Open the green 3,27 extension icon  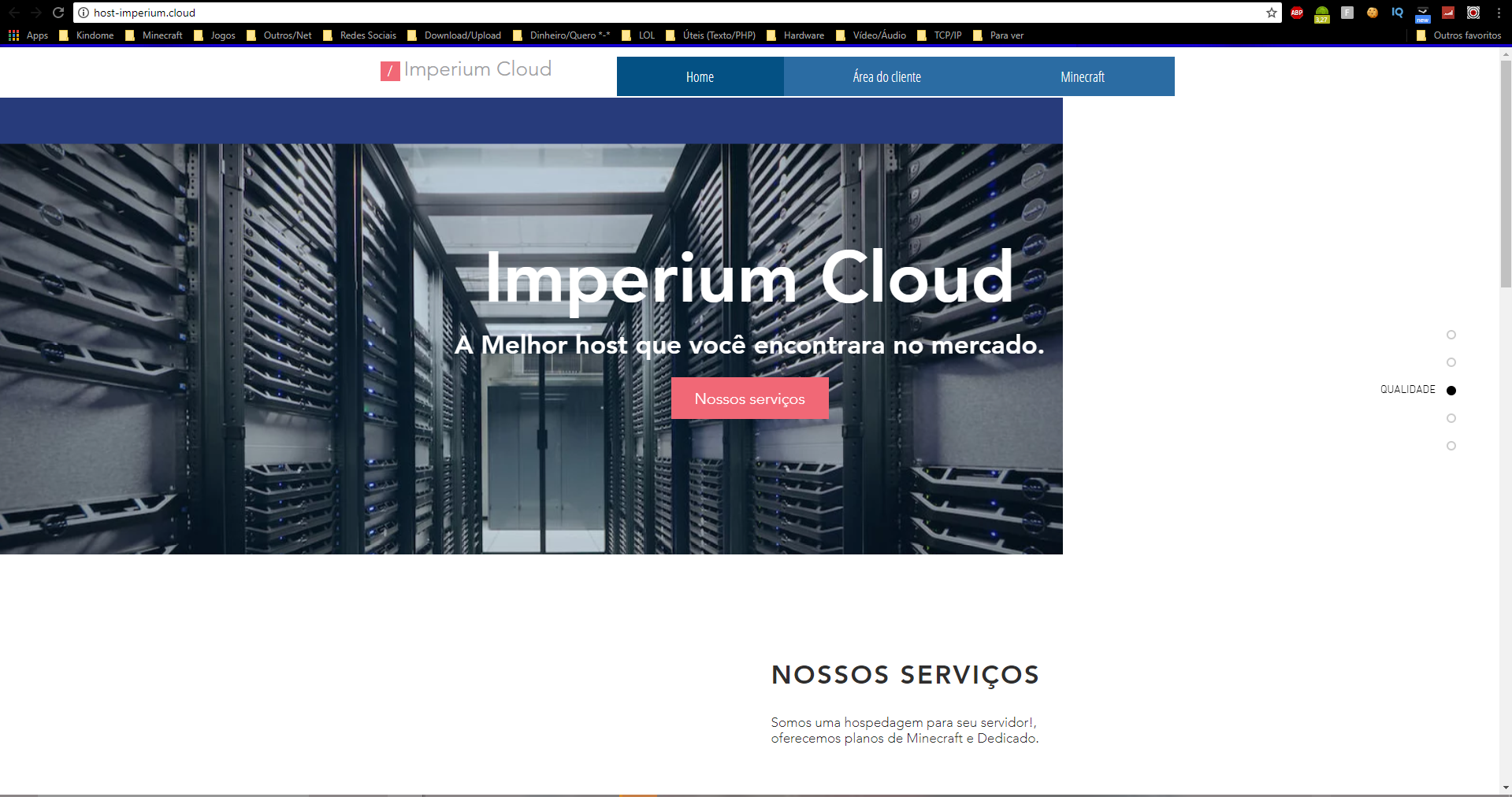(x=1322, y=14)
